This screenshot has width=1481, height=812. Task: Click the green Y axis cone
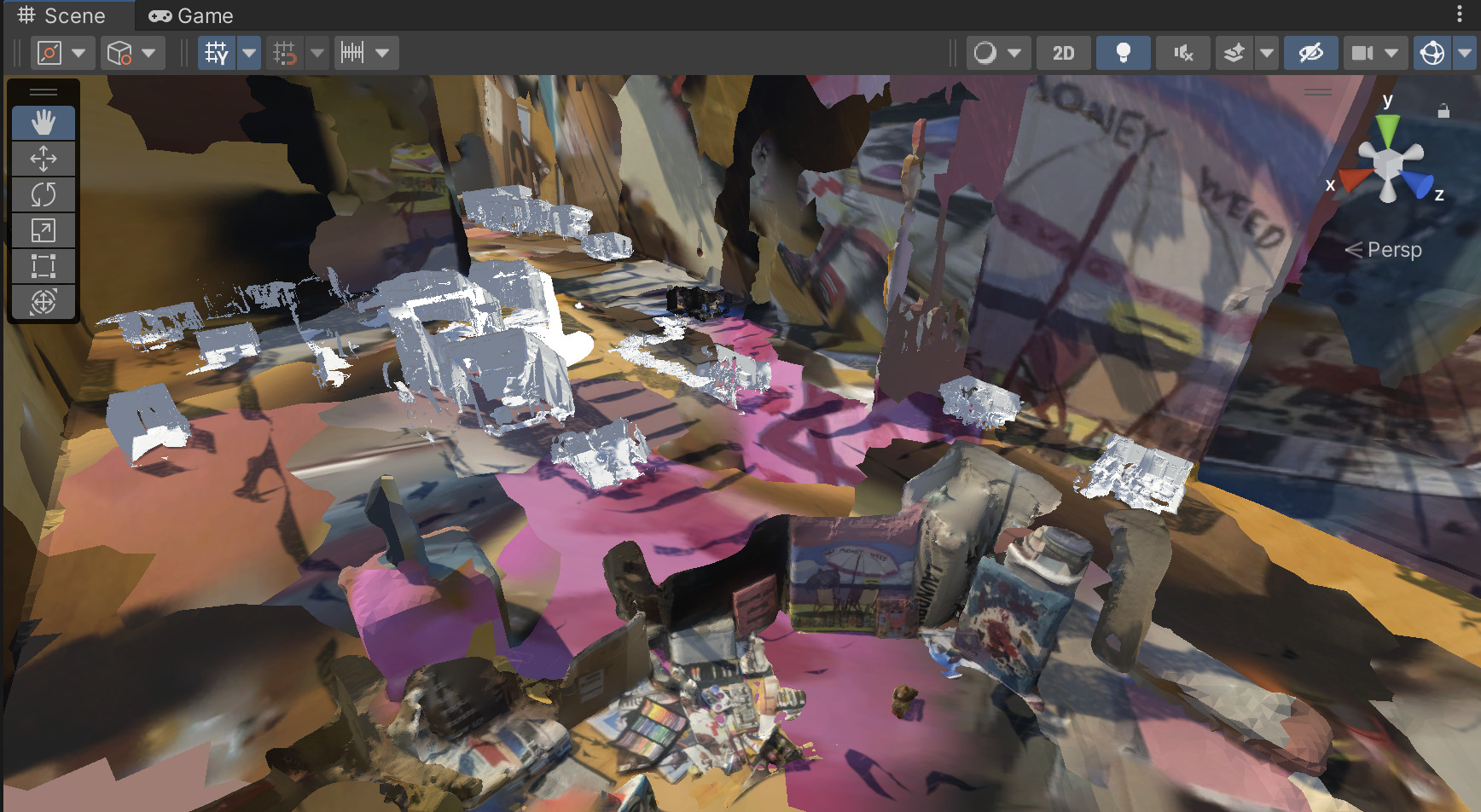click(1388, 130)
